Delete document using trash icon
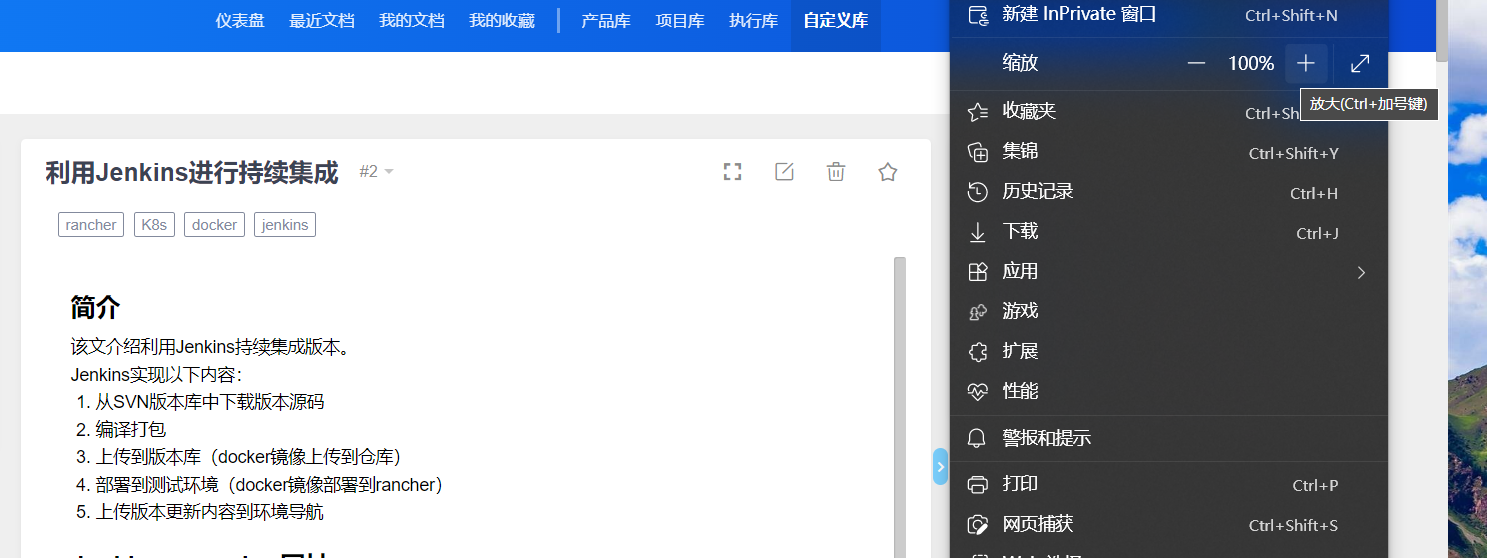The width and height of the screenshot is (1487, 558). pos(836,172)
